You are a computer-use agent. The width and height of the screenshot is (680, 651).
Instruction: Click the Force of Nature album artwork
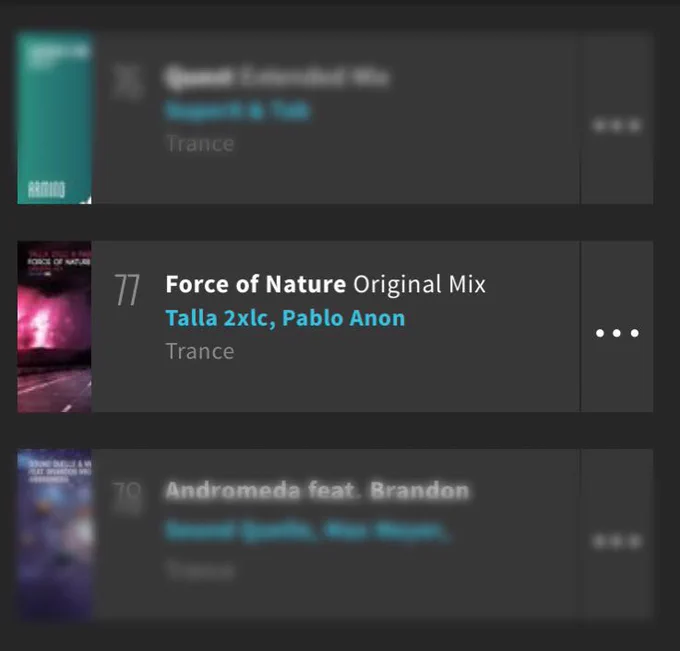click(54, 327)
